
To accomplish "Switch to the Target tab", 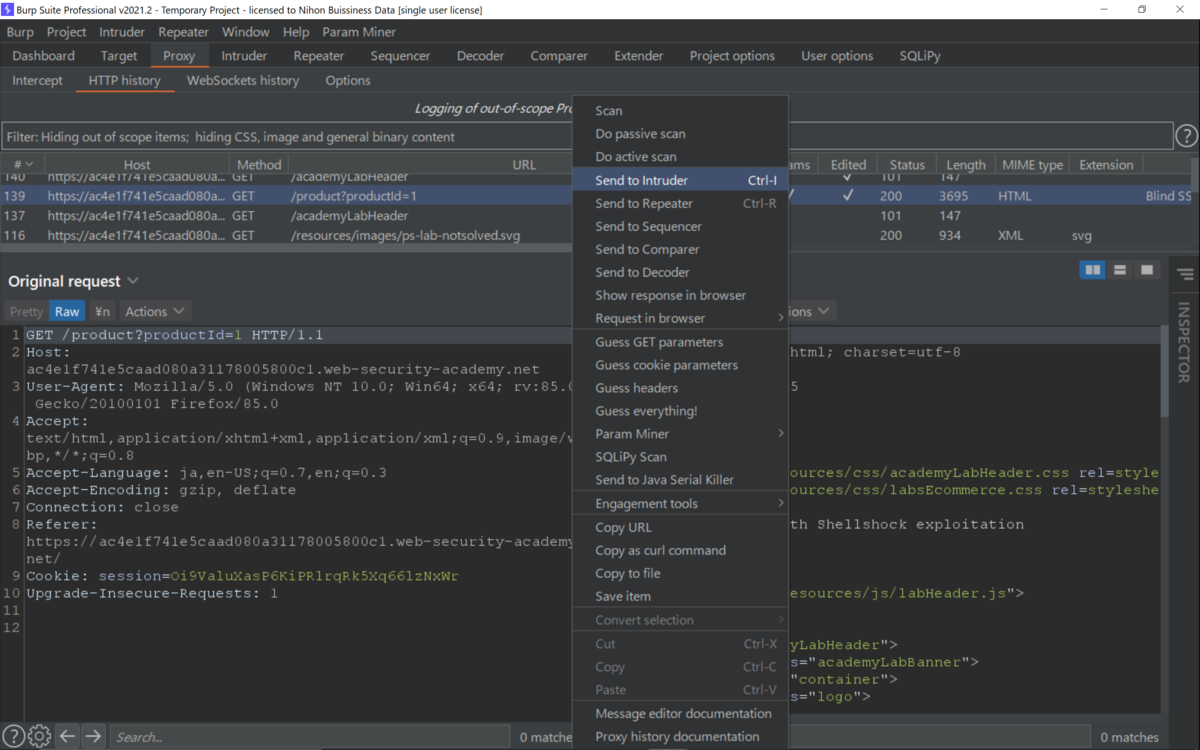I will tap(119, 56).
